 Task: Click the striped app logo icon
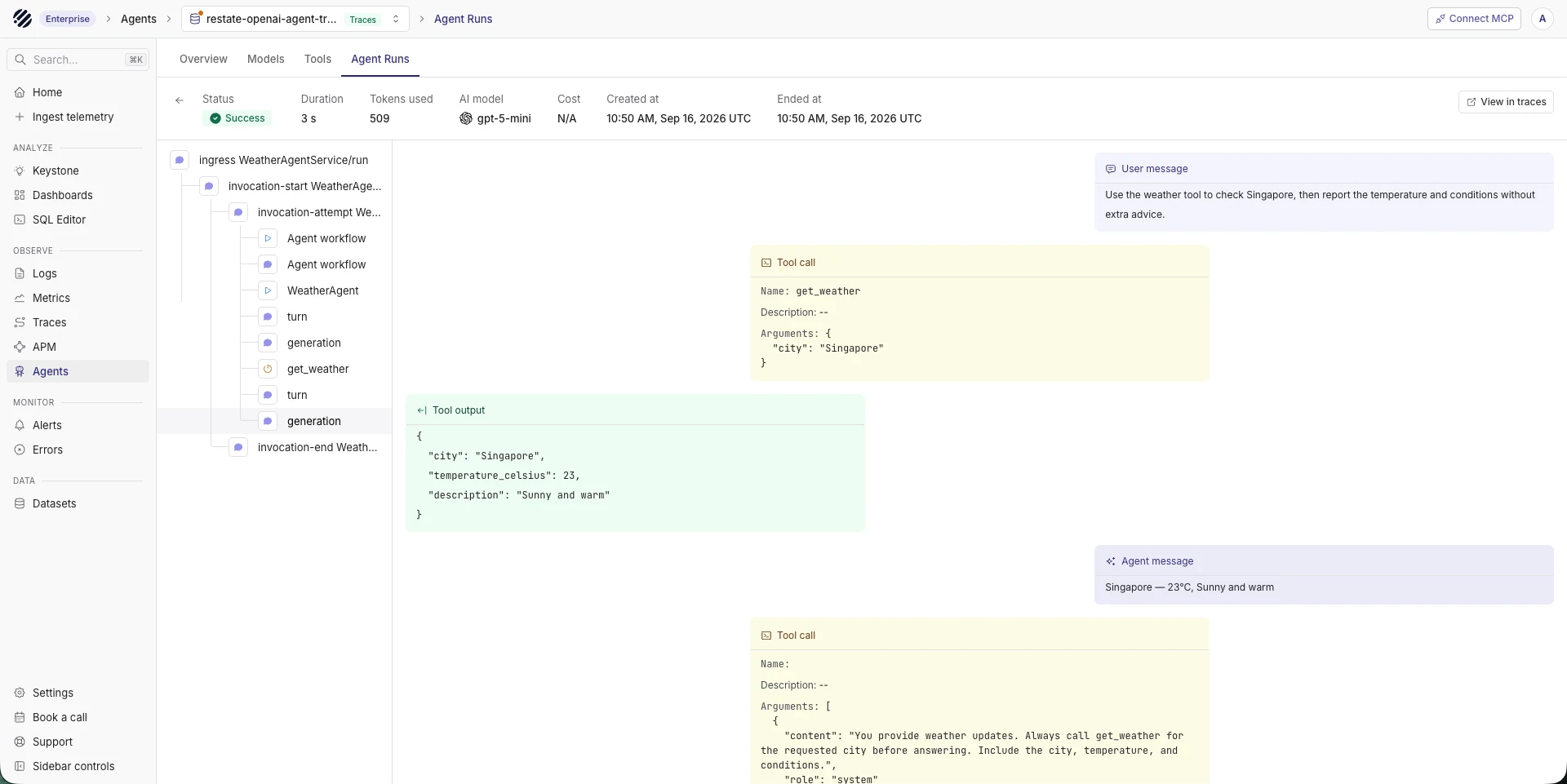[23, 19]
